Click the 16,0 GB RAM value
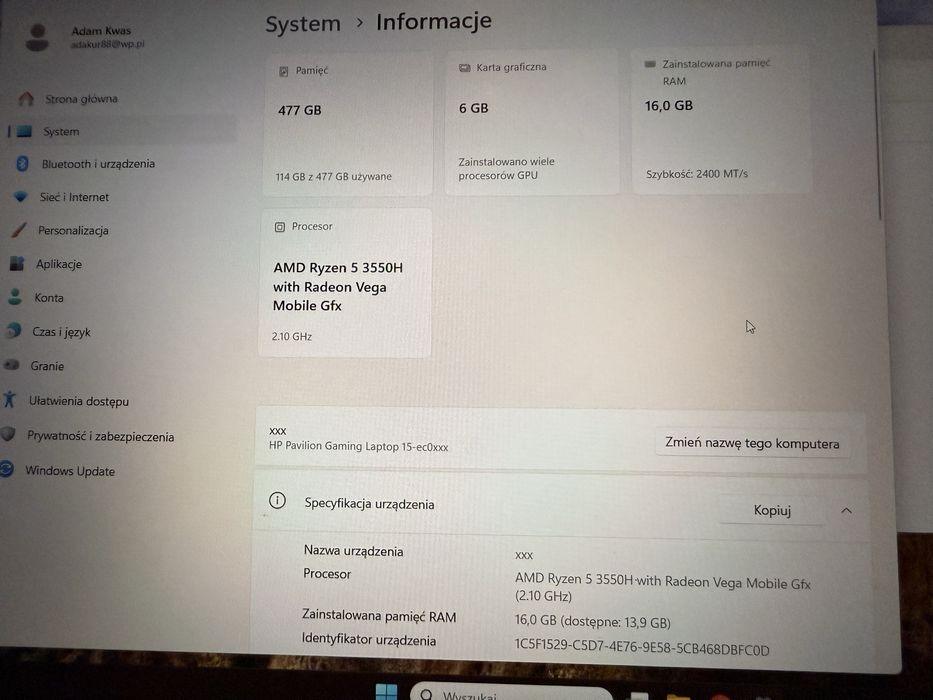This screenshot has width=933, height=700. tap(669, 106)
